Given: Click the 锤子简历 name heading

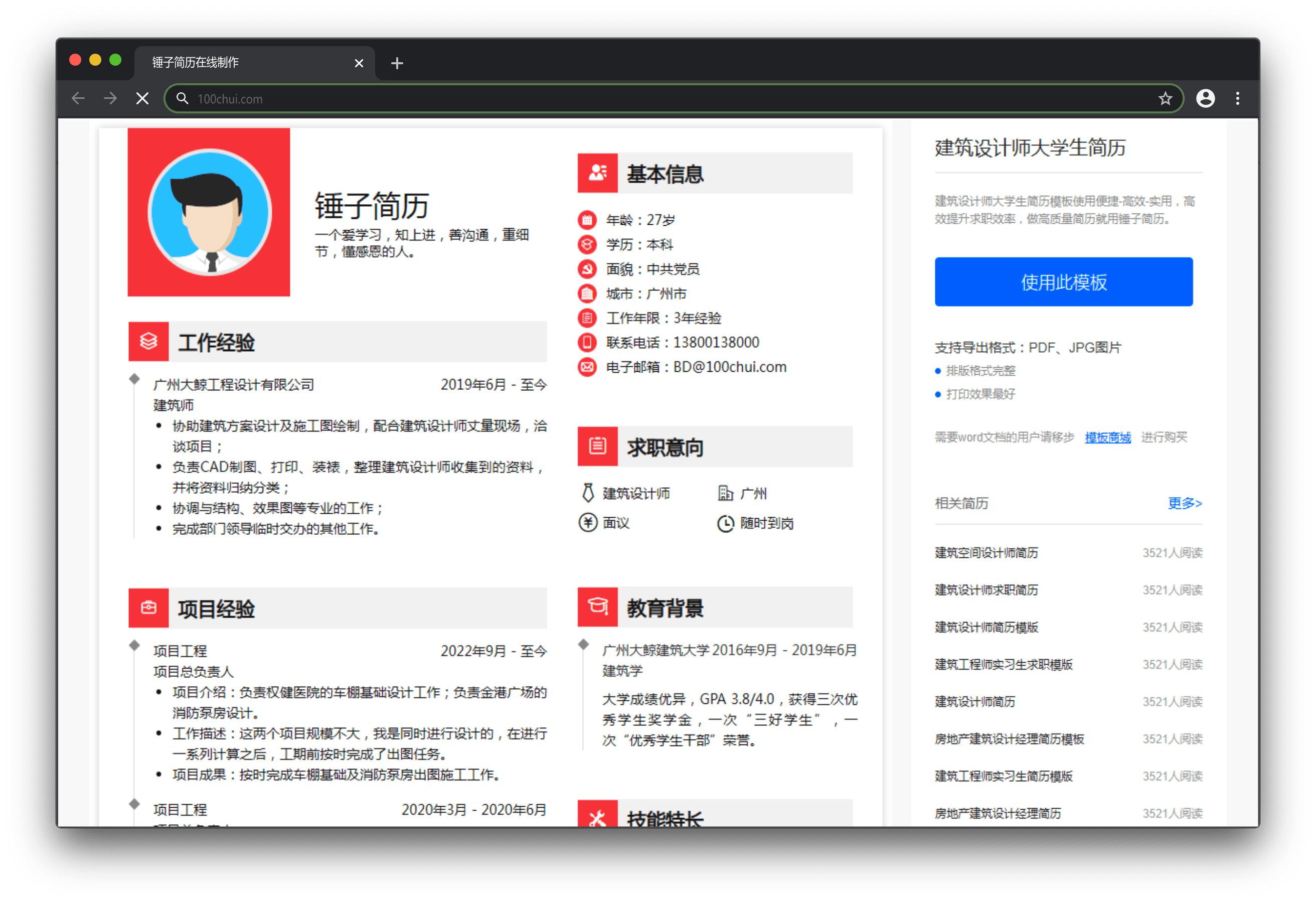Looking at the screenshot, I should pos(372,205).
